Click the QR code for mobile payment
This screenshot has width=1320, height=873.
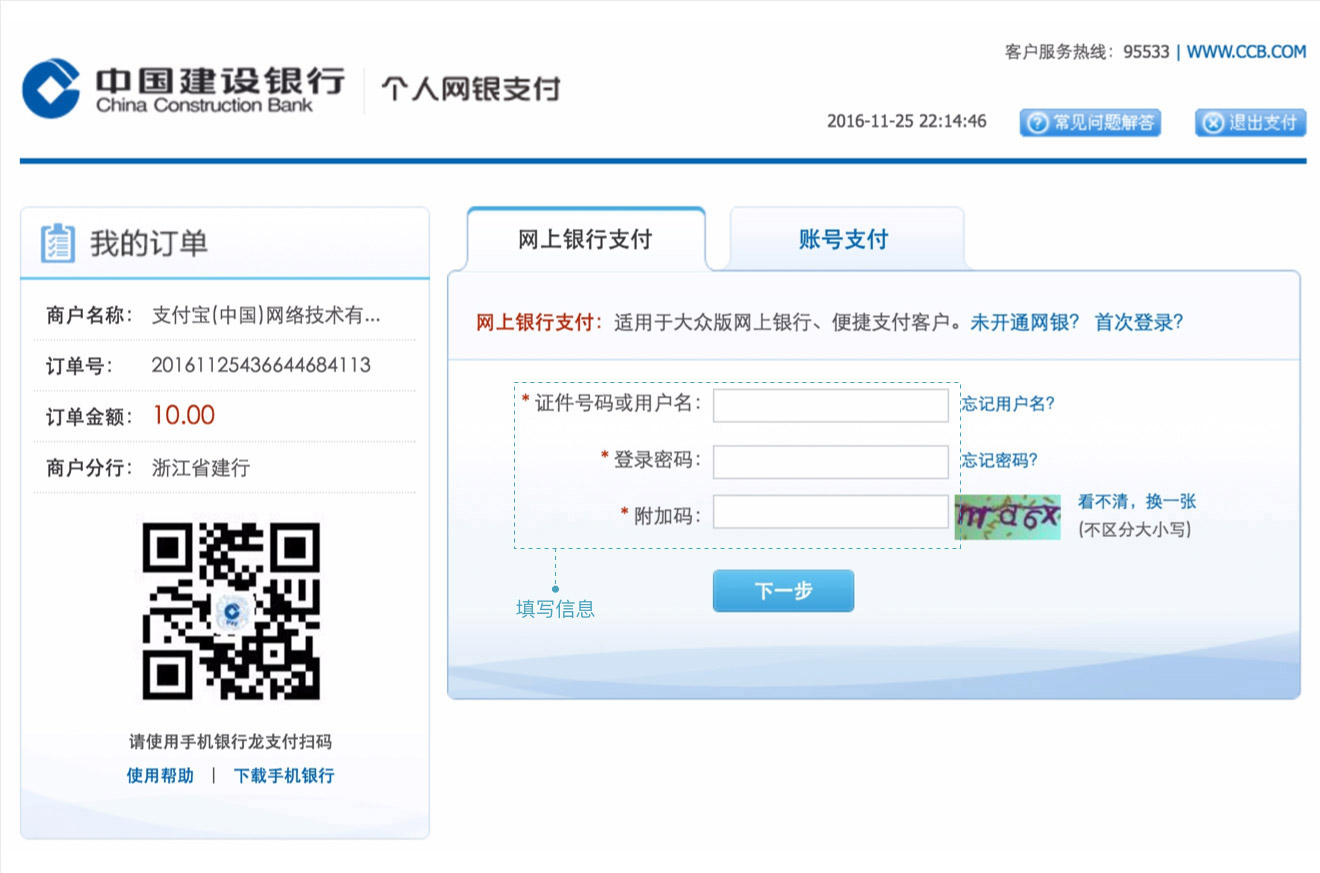point(230,611)
